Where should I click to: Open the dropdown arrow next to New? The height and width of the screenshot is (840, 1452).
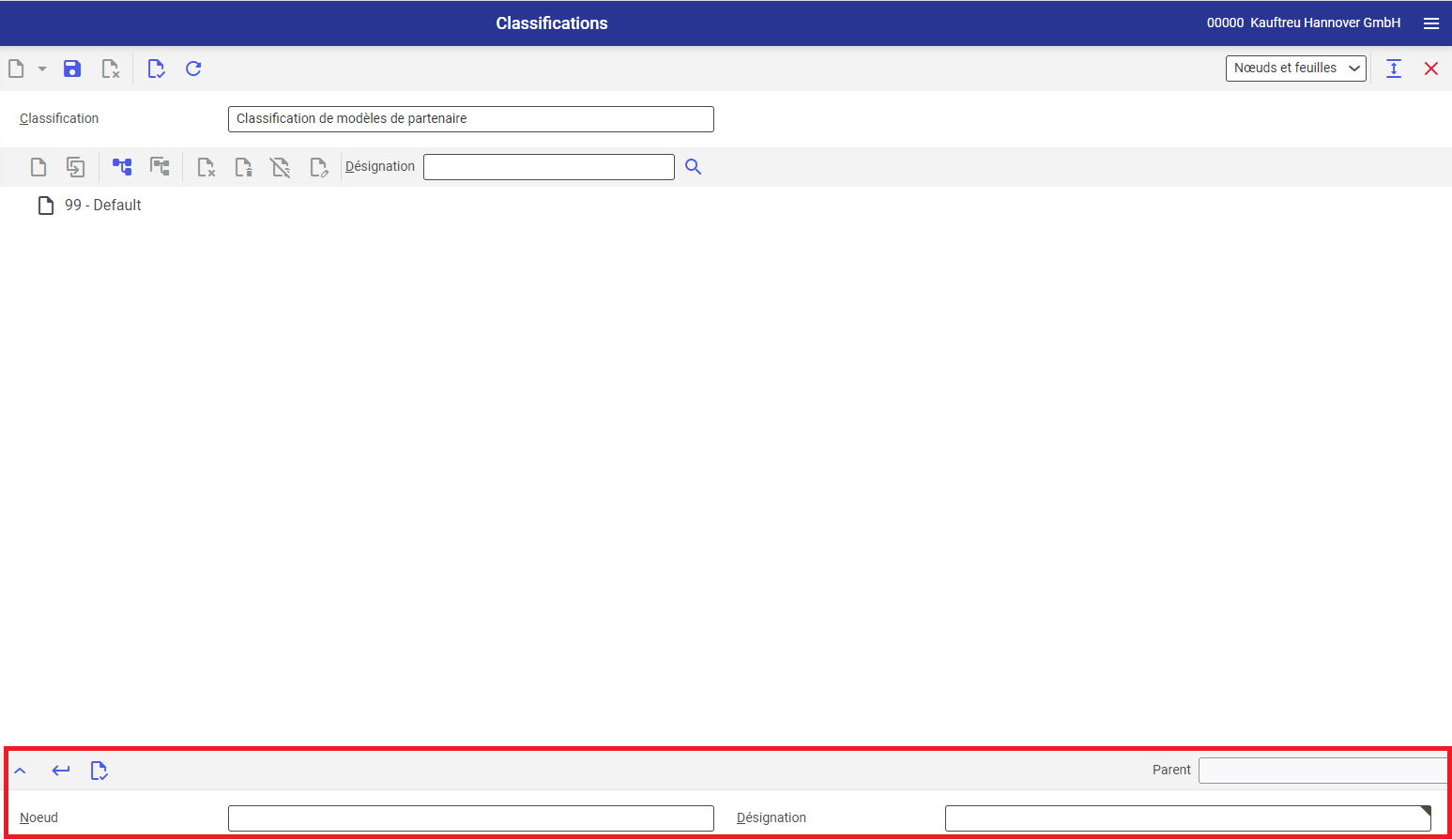click(42, 69)
